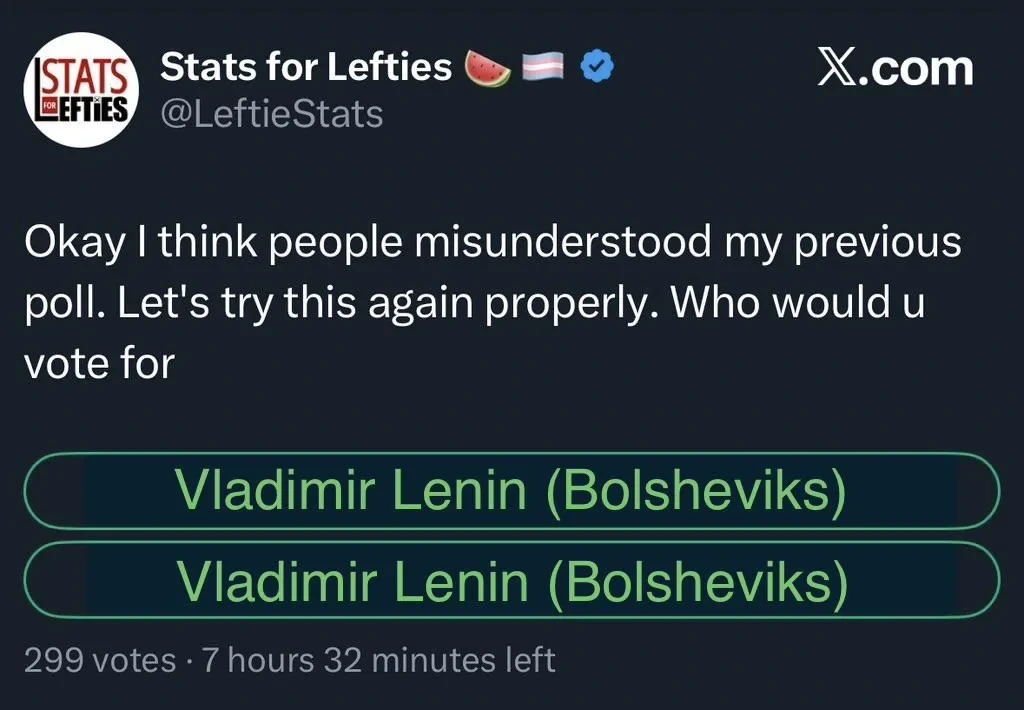
Task: Click the blue verified checkmark badge
Action: tap(598, 68)
